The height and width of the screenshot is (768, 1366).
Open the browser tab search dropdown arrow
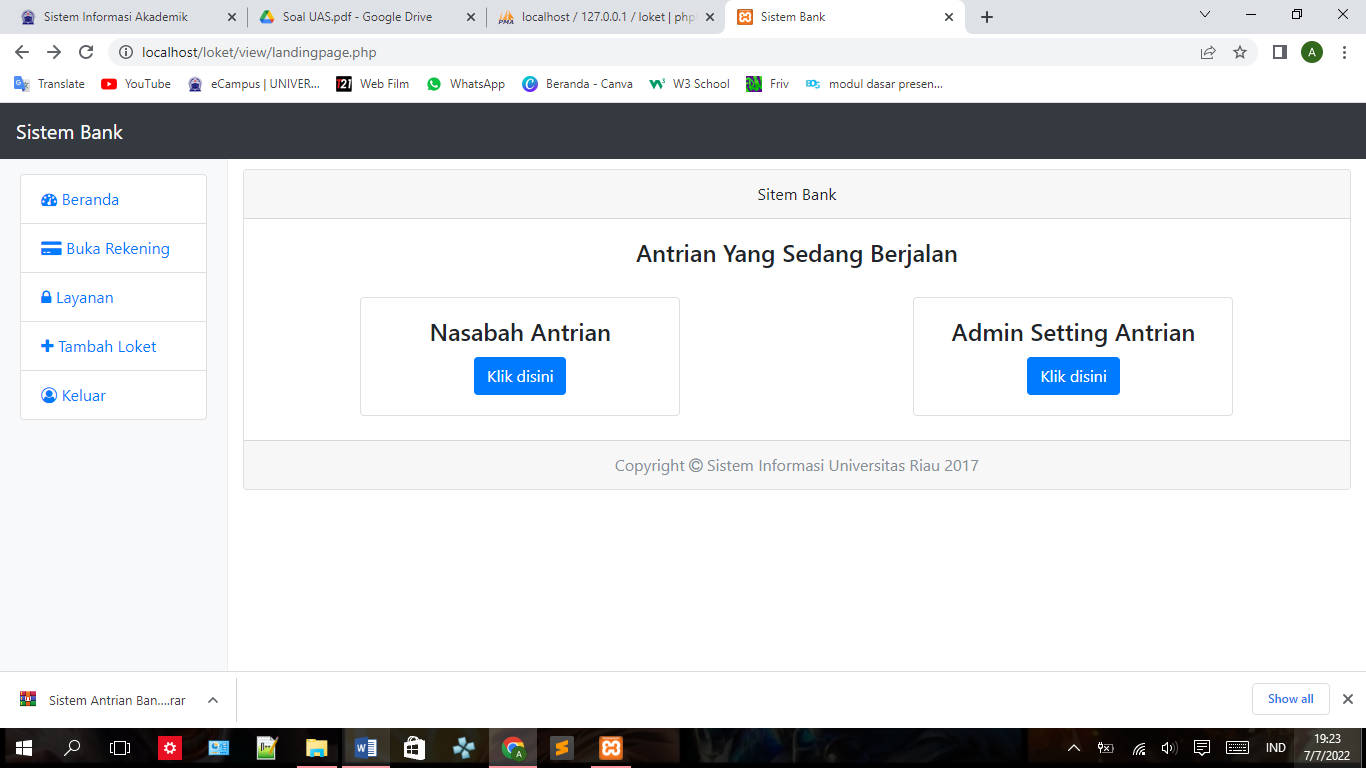1204,15
